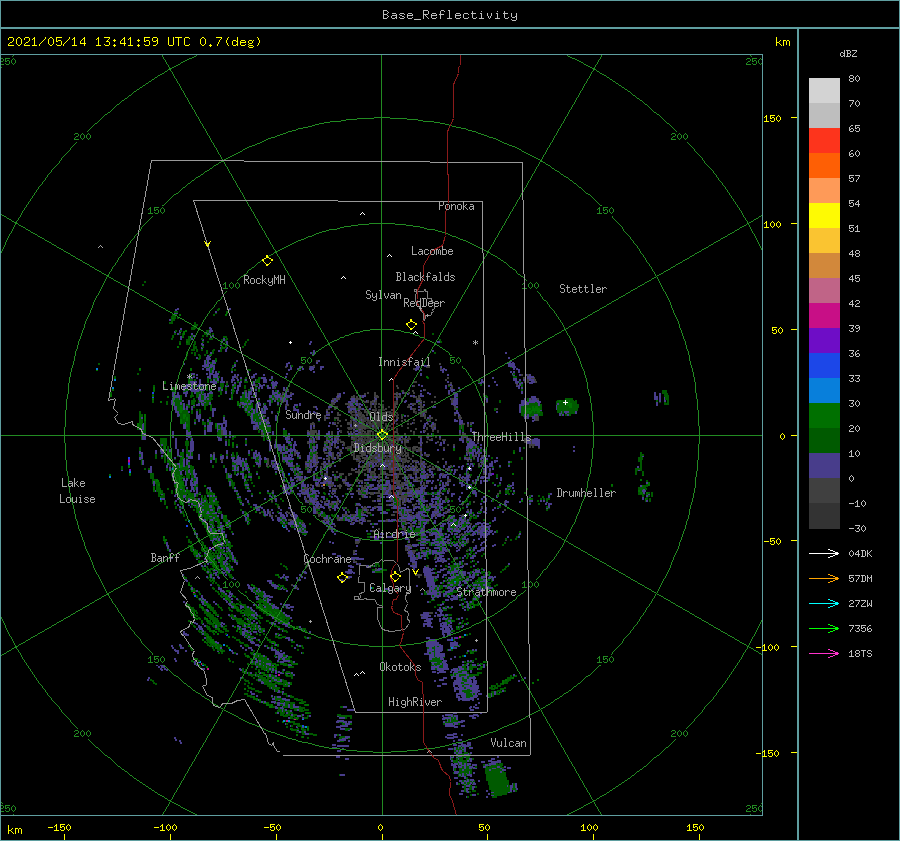Click the yellow 54 dBZ legend color

click(x=824, y=216)
